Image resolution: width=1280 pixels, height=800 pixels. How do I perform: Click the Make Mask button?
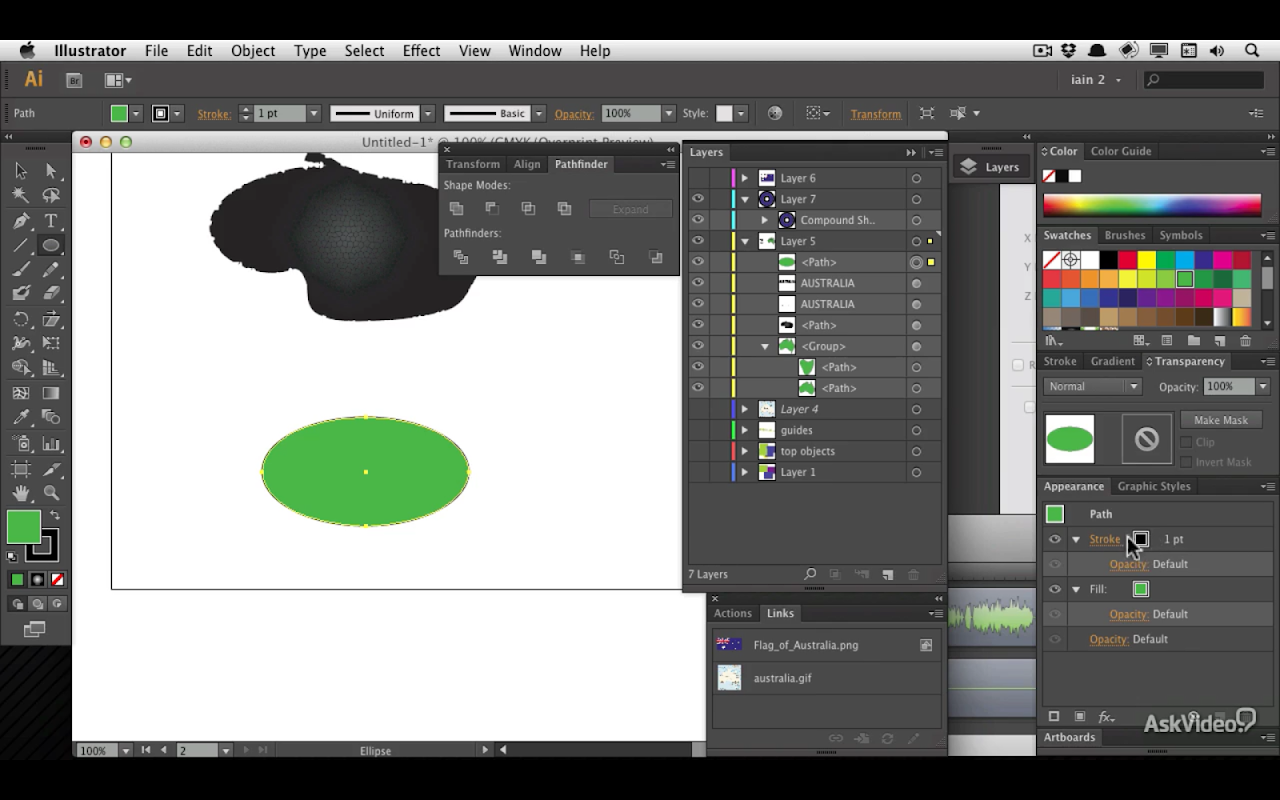[1220, 420]
